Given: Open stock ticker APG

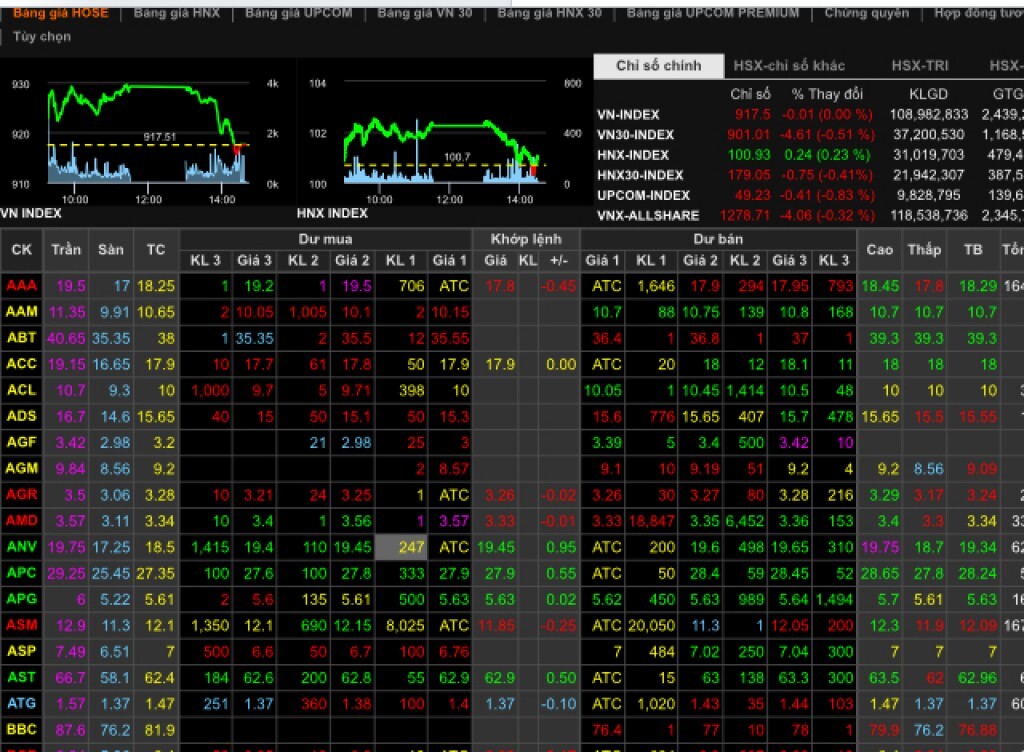Looking at the screenshot, I should [22, 599].
